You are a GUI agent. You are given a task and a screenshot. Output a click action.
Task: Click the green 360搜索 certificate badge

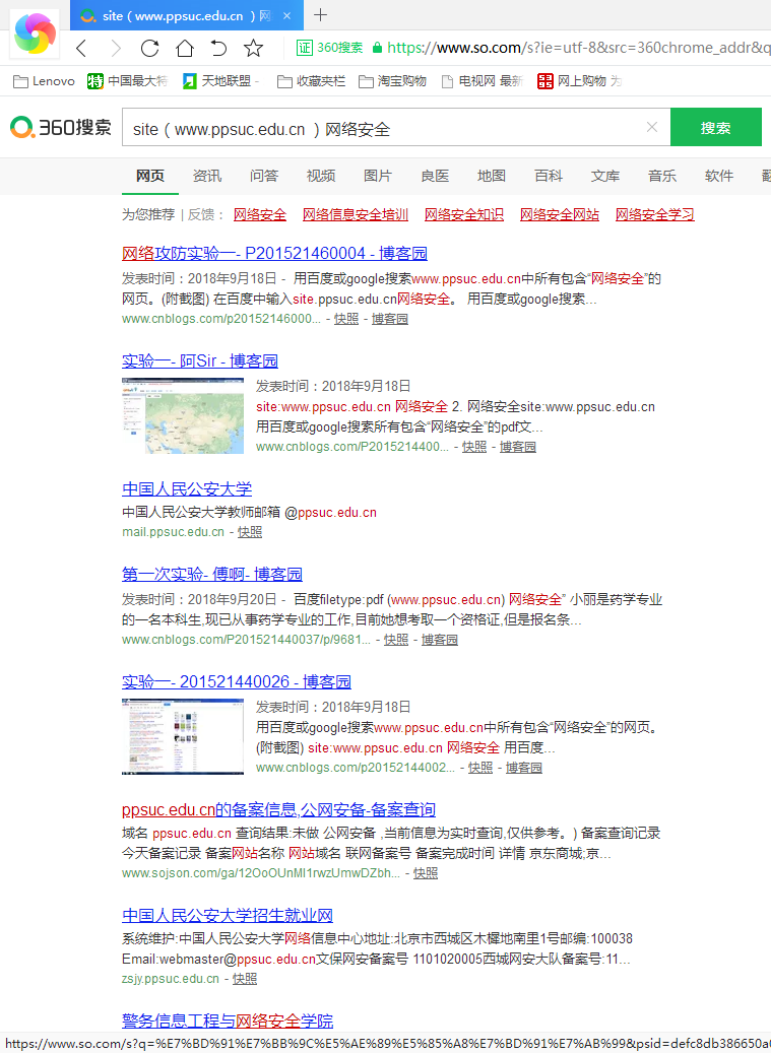point(330,48)
